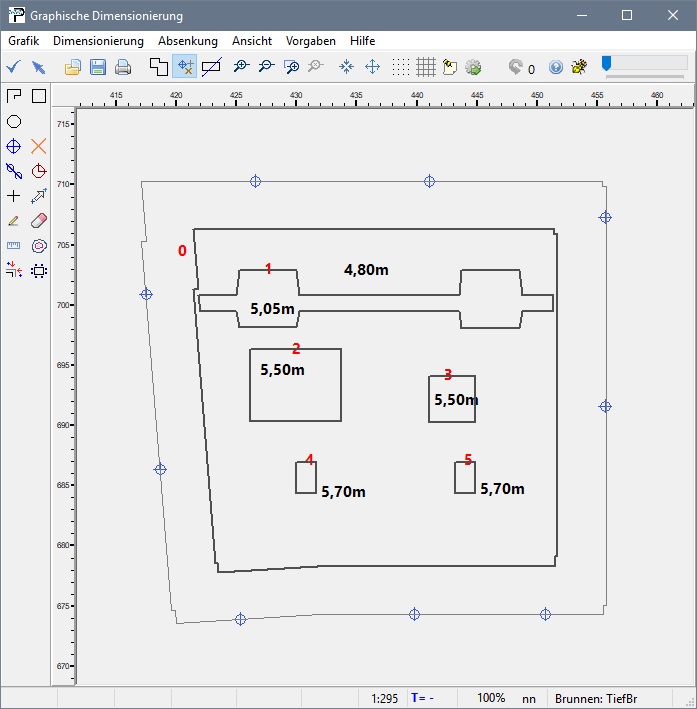The width and height of the screenshot is (697, 709).
Task: Pick the blue crosshair well placement tool
Action: (14, 146)
